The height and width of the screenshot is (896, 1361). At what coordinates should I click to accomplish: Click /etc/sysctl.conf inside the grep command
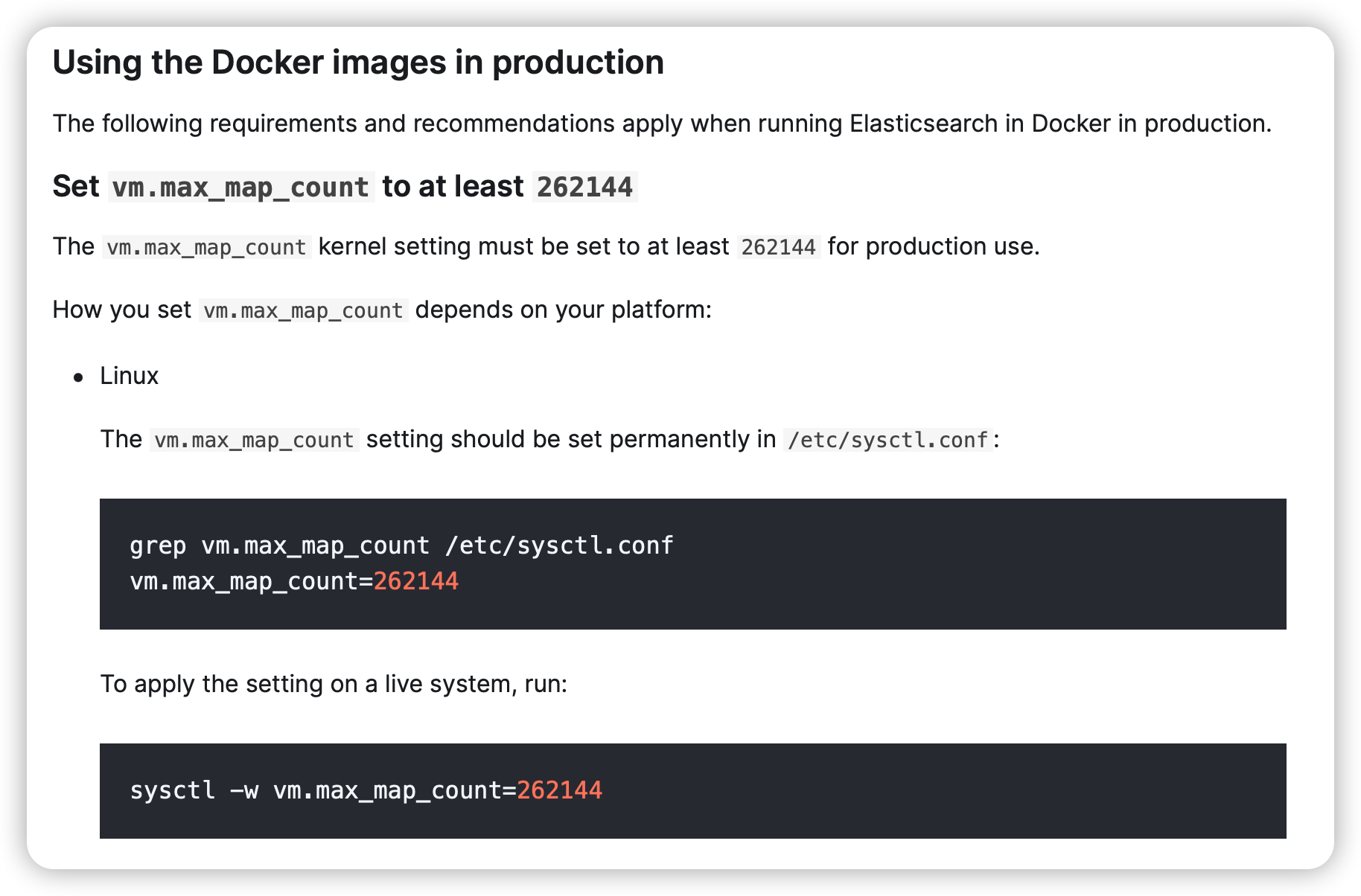pyautogui.click(x=558, y=545)
